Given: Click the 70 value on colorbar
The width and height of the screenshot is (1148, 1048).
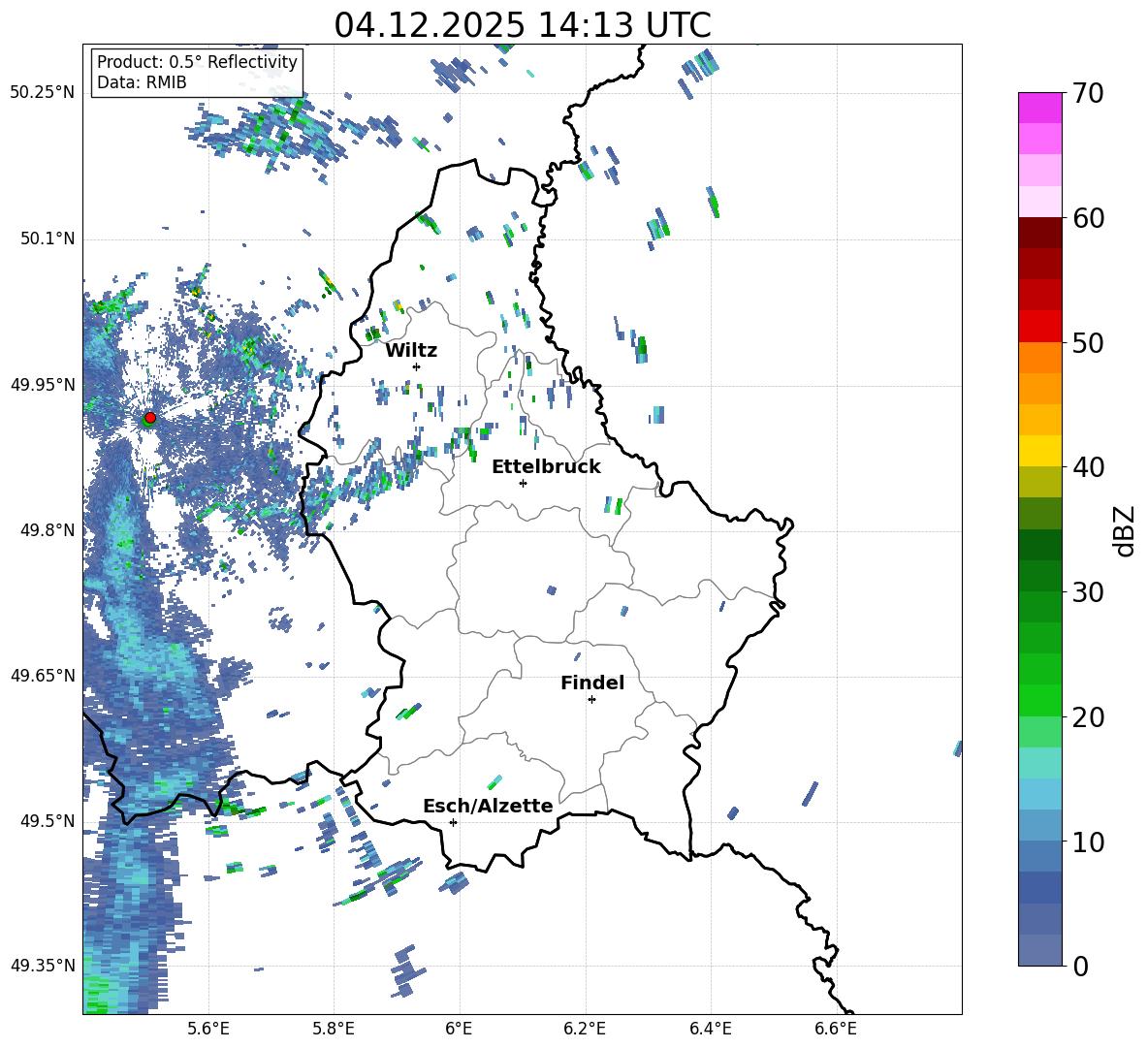Looking at the screenshot, I should 1088,93.
